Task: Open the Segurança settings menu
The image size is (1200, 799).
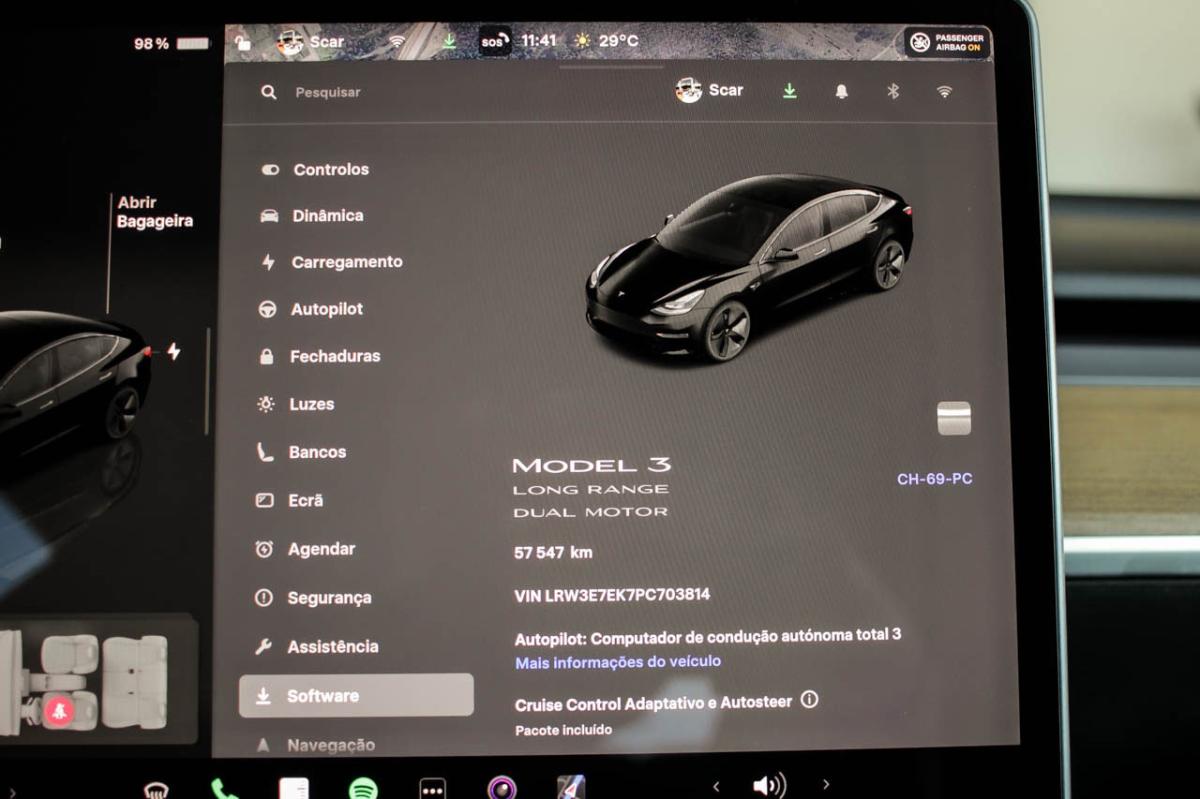Action: coord(312,598)
